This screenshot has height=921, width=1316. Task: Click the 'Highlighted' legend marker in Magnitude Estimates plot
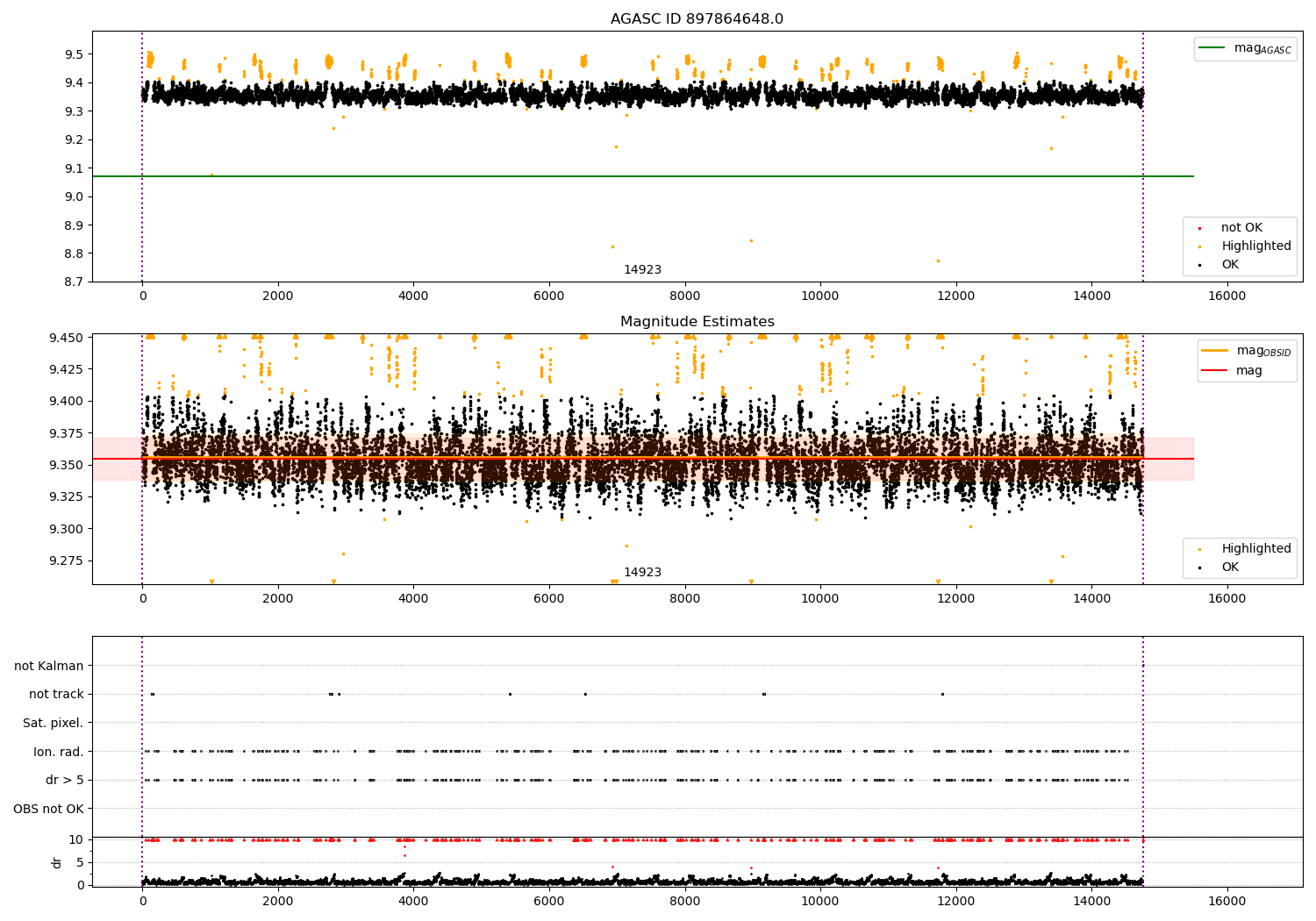tap(1199, 549)
